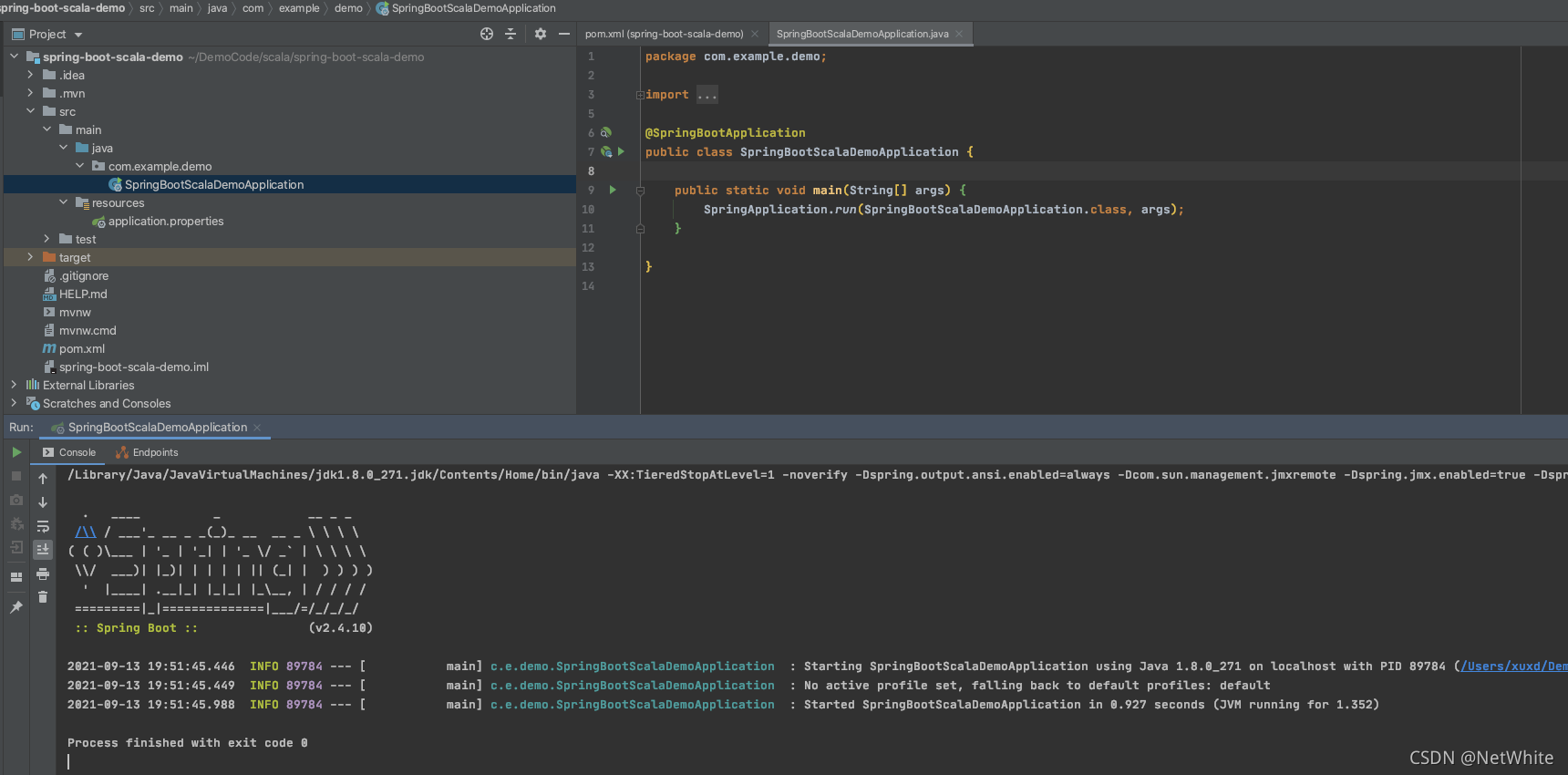
Task: Click the run gutter arrow at line 9
Action: click(613, 190)
